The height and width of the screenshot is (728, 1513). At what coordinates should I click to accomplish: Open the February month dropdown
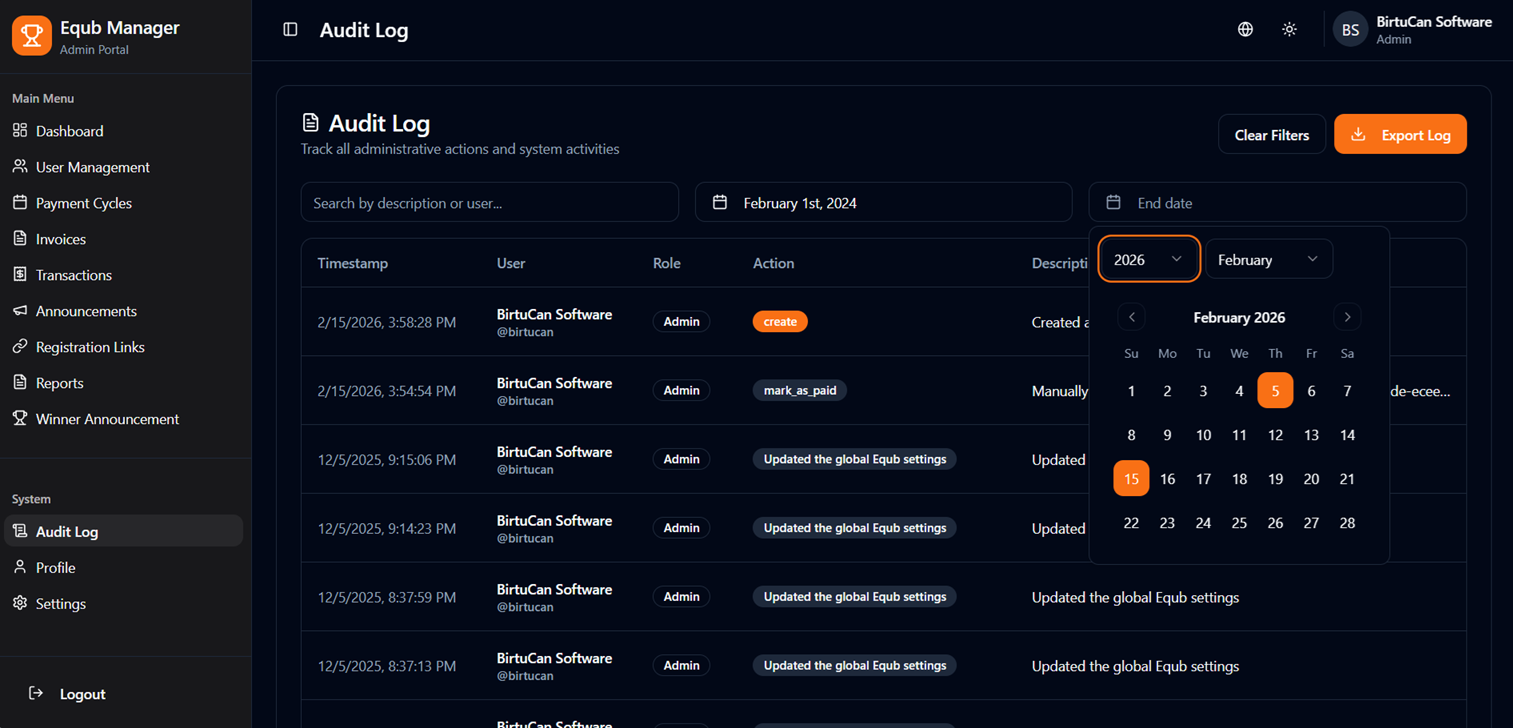1268,260
